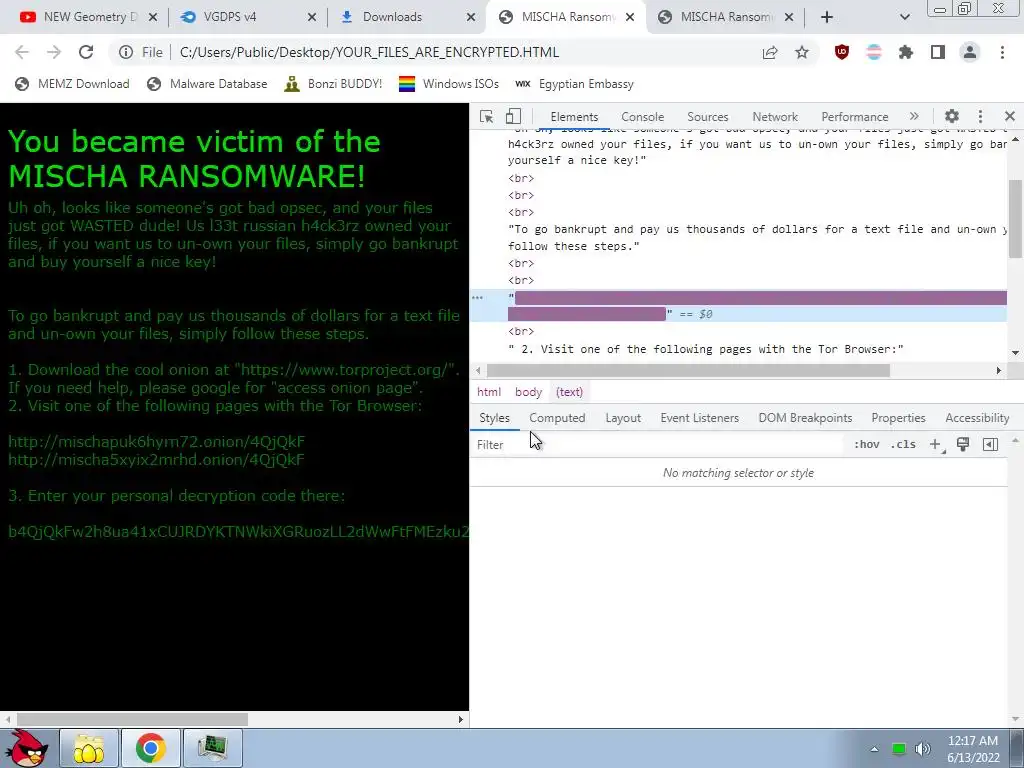Open the Accessibility pane tab
Image resolution: width=1024 pixels, height=768 pixels.
977,418
